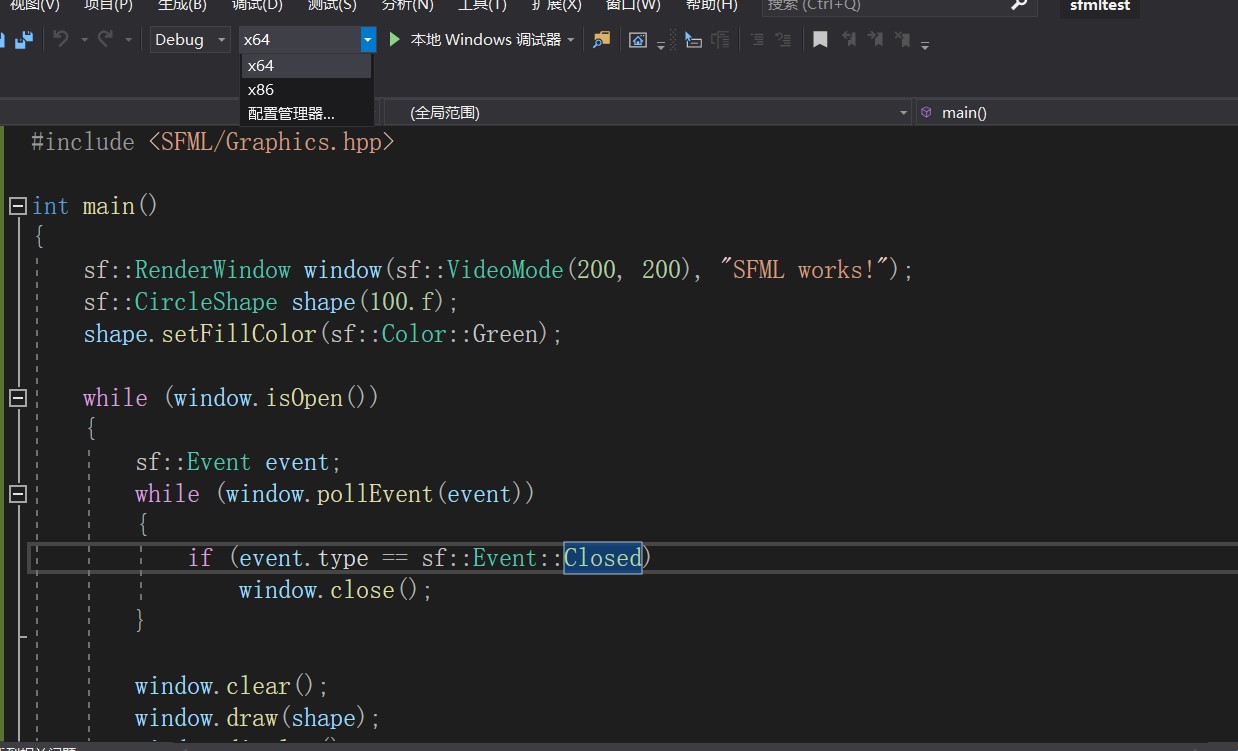Click the window.draw(shape); statement
This screenshot has height=751, width=1238.
click(258, 718)
